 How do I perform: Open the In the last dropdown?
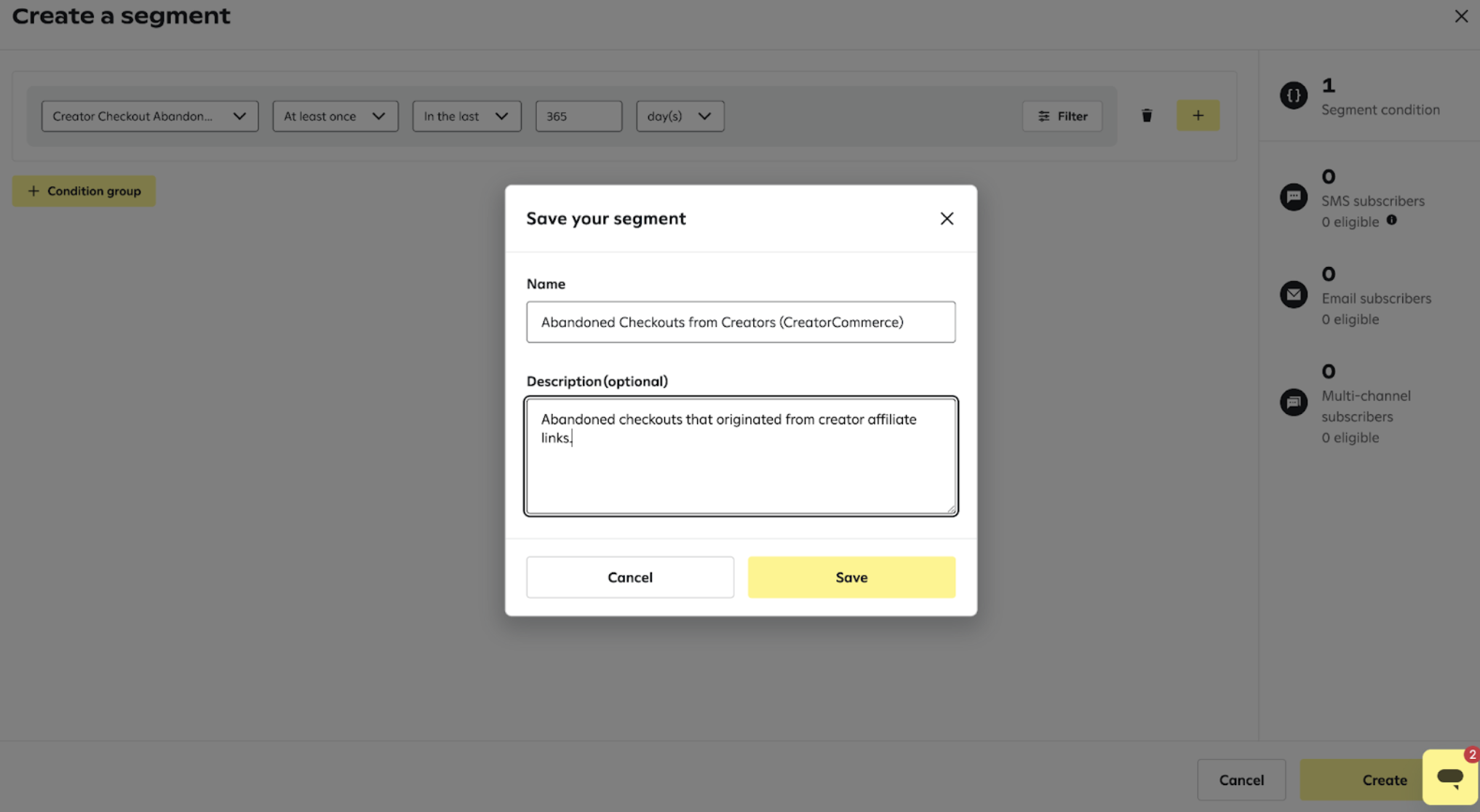[x=466, y=116]
